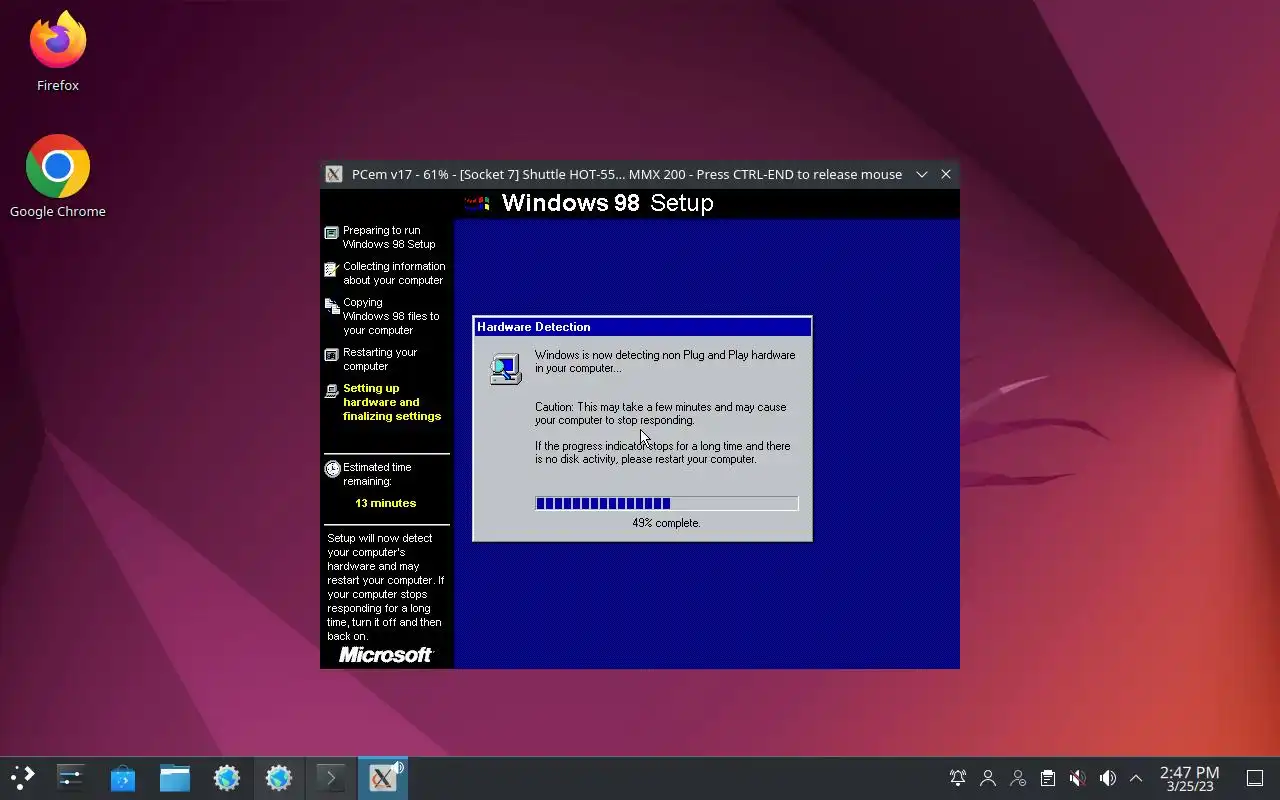
Task: Open the Konsole terminal taskbar icon
Action: point(331,778)
